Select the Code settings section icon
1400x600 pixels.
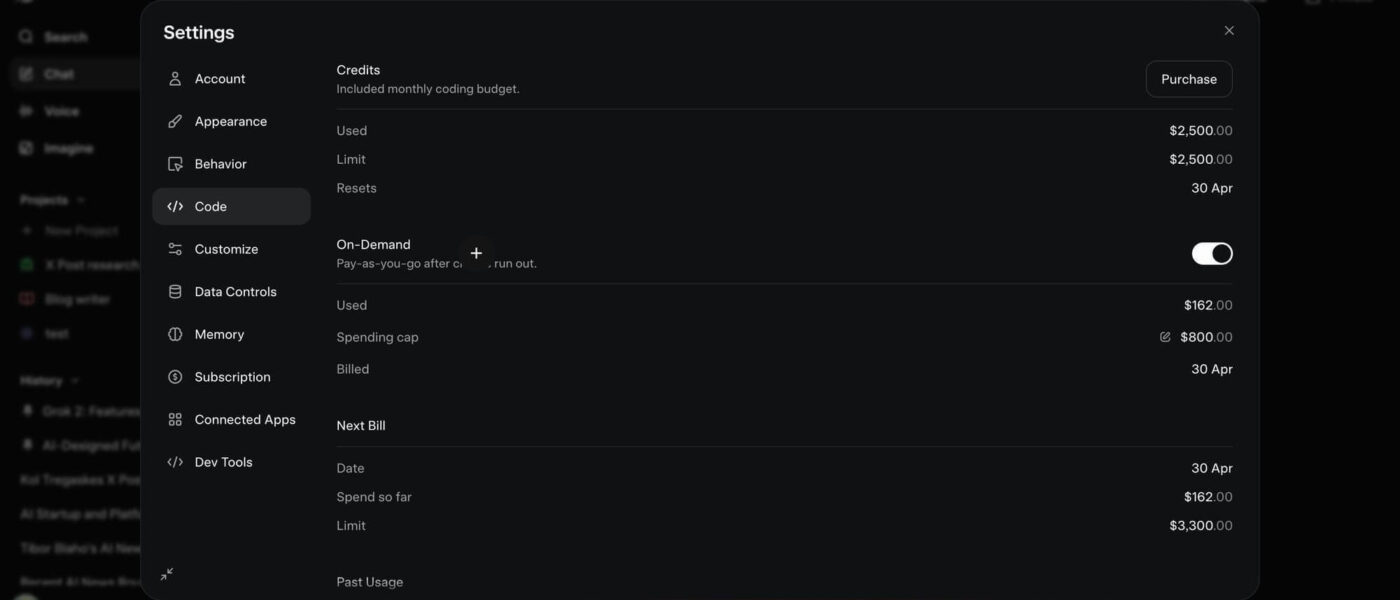pyautogui.click(x=174, y=205)
